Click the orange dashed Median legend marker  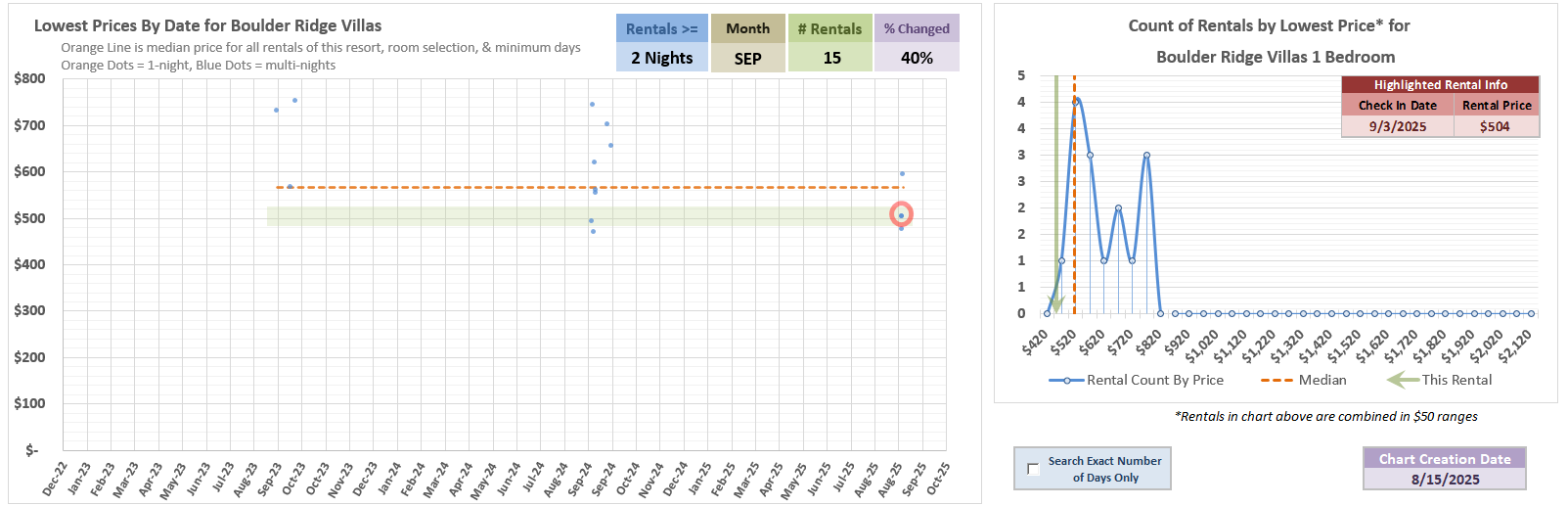(1277, 380)
